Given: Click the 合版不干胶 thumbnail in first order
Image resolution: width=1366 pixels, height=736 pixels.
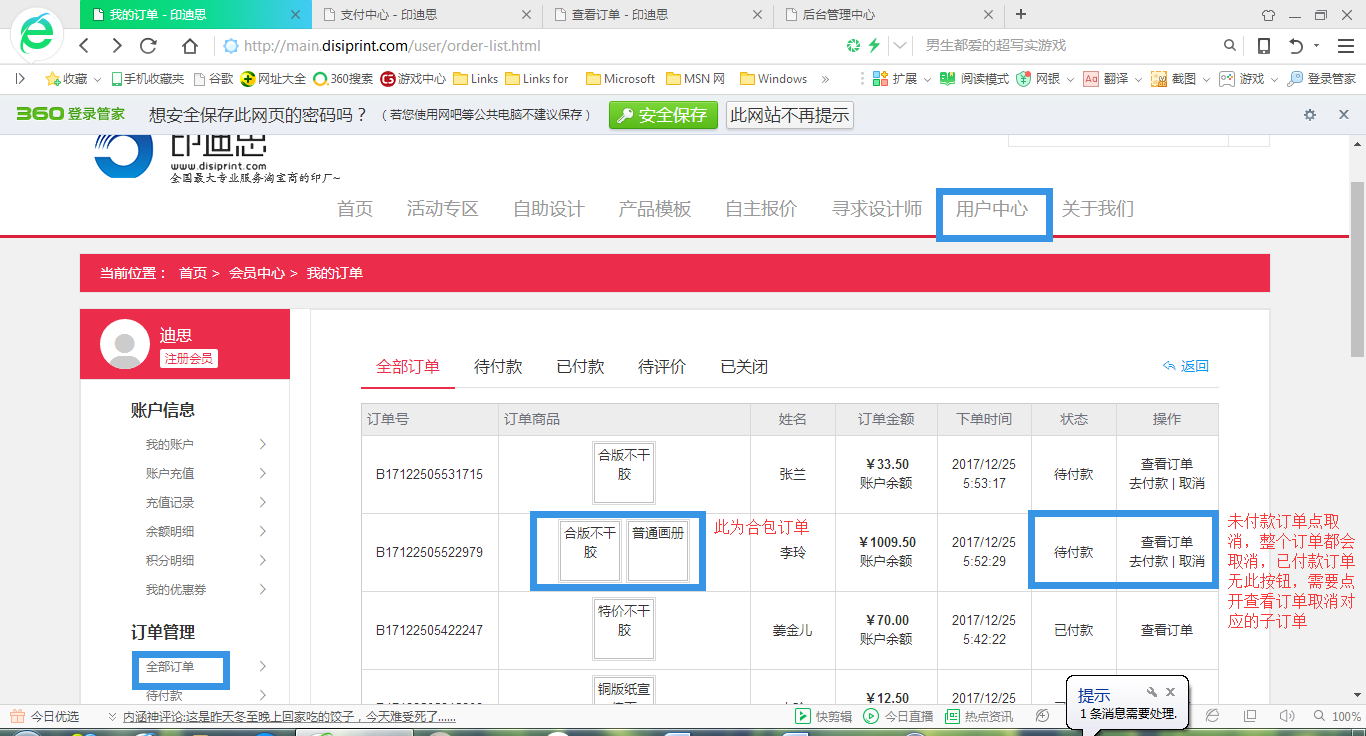Looking at the screenshot, I should (x=624, y=473).
